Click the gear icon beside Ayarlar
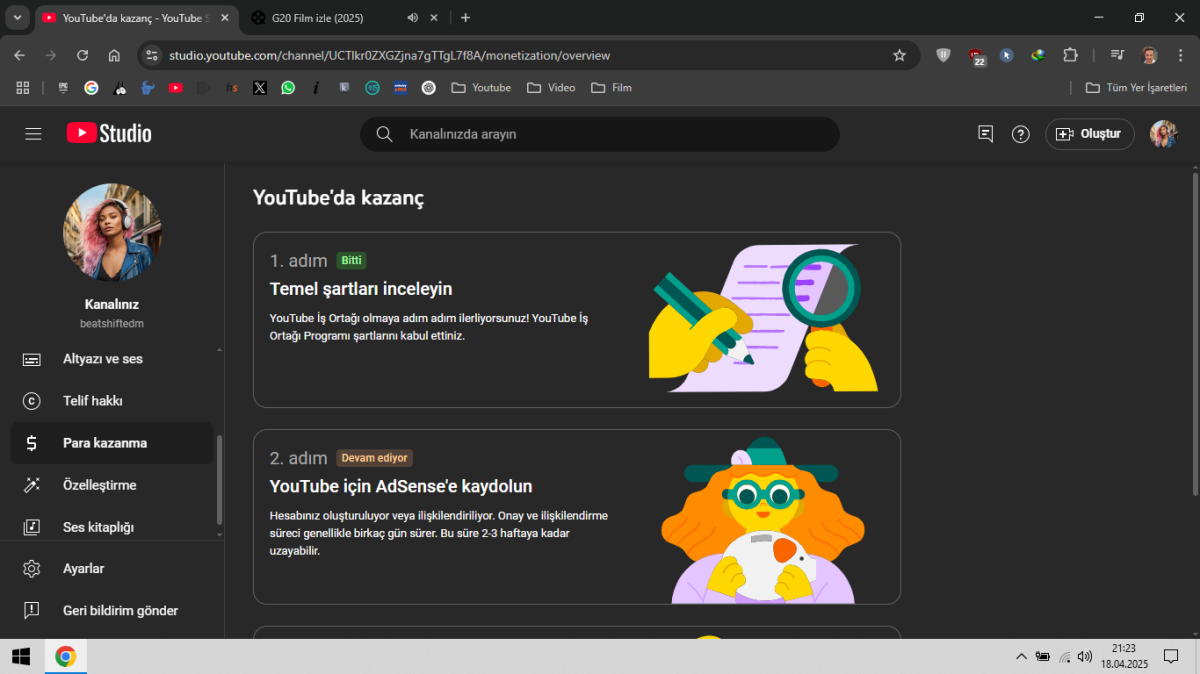This screenshot has height=674, width=1200. pos(32,569)
